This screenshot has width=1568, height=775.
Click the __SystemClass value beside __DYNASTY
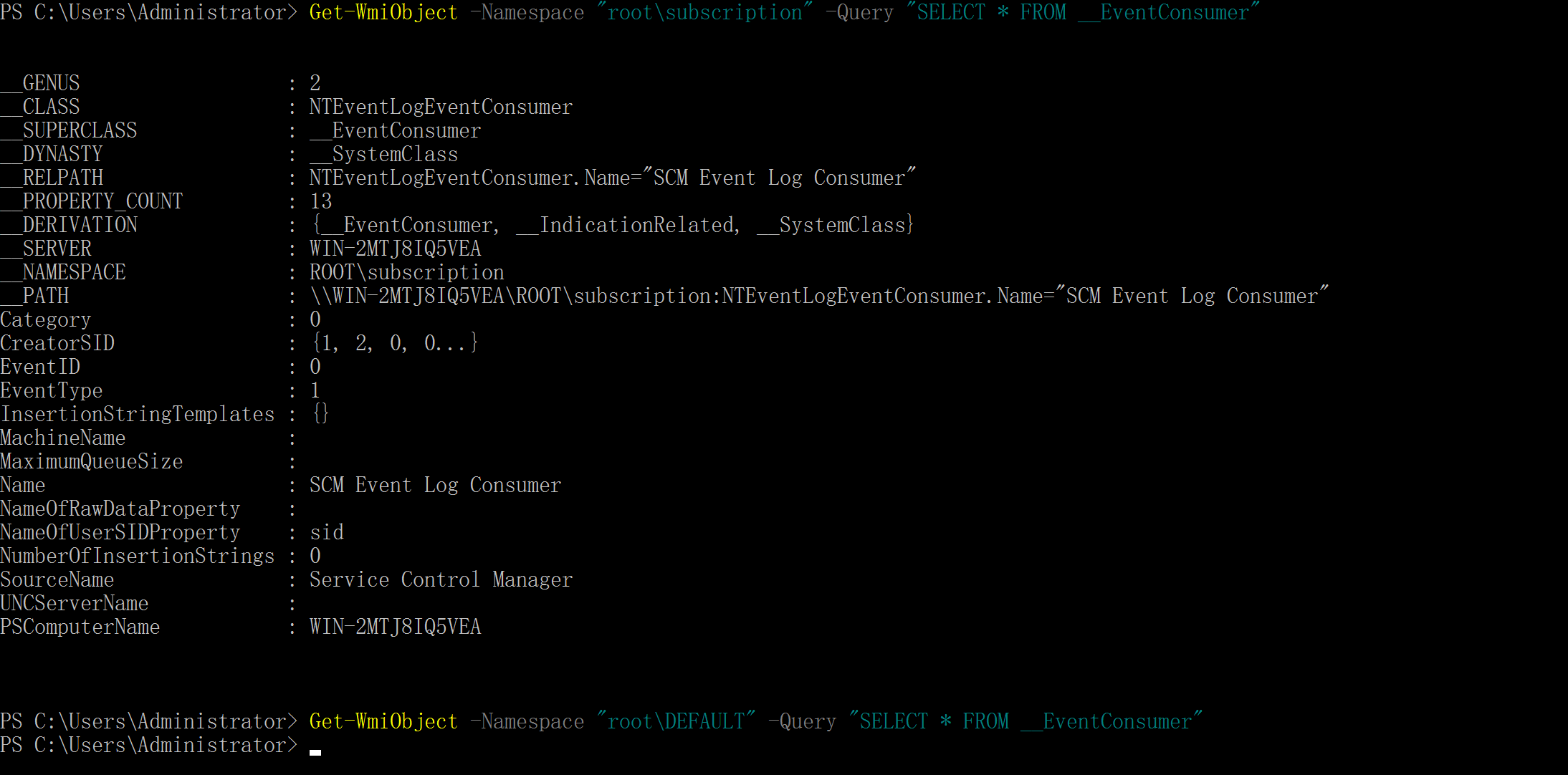[x=383, y=155]
